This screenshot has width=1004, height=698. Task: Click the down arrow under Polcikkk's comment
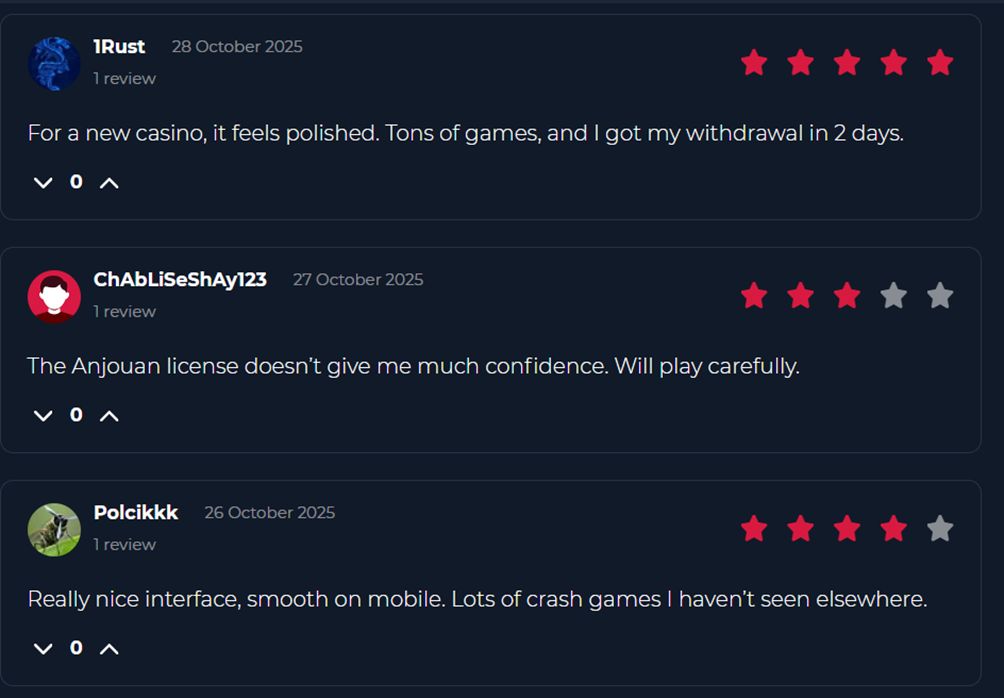(x=43, y=648)
